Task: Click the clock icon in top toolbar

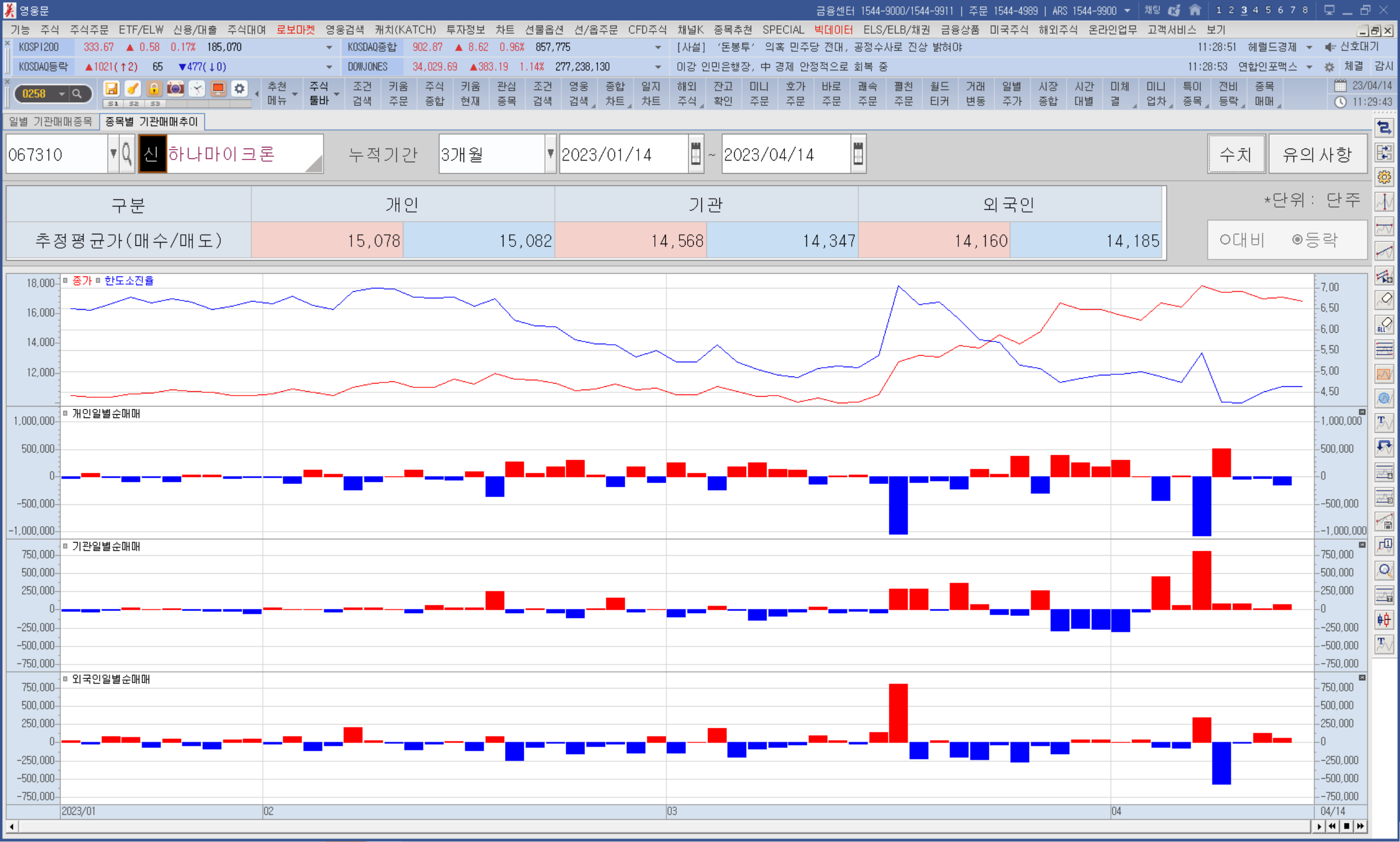Action: click(196, 89)
